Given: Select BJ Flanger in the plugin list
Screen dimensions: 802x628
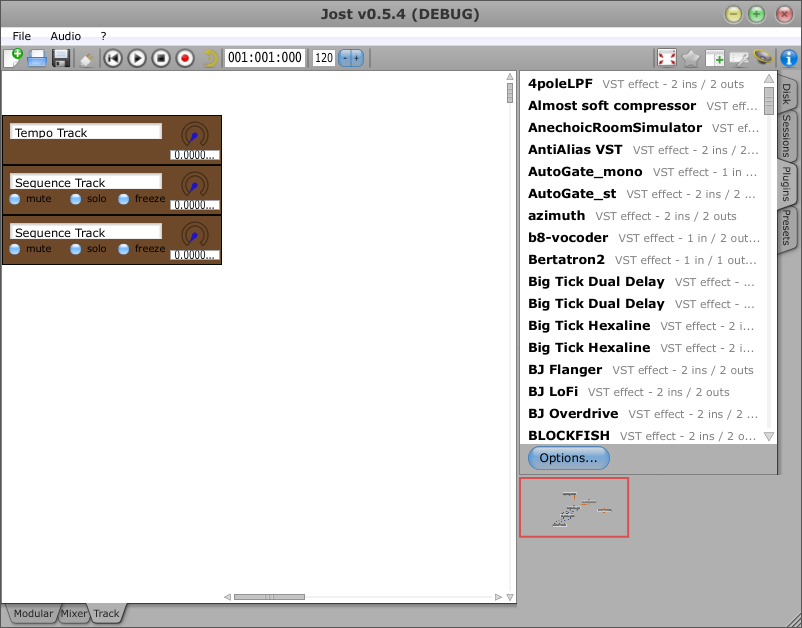Looking at the screenshot, I should (565, 370).
